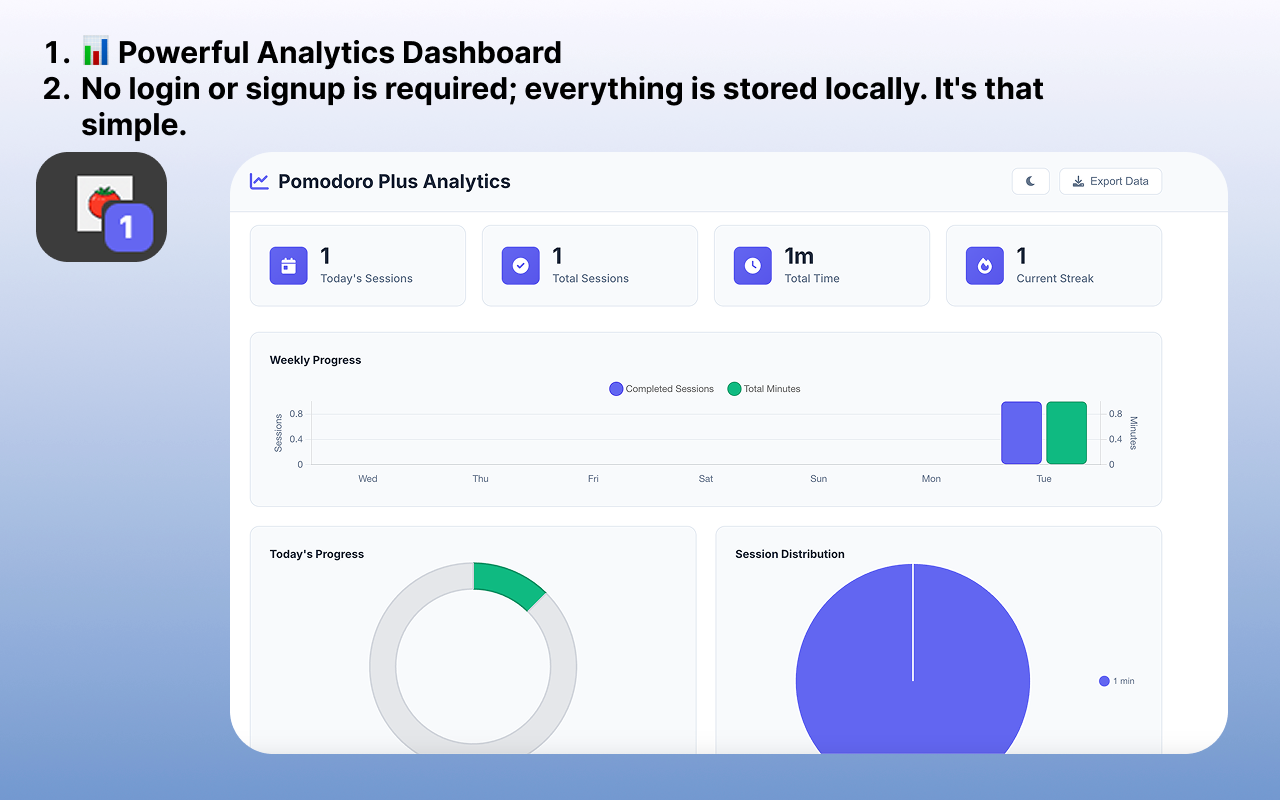Click the download icon in Export Data
This screenshot has width=1280, height=800.
(1078, 181)
